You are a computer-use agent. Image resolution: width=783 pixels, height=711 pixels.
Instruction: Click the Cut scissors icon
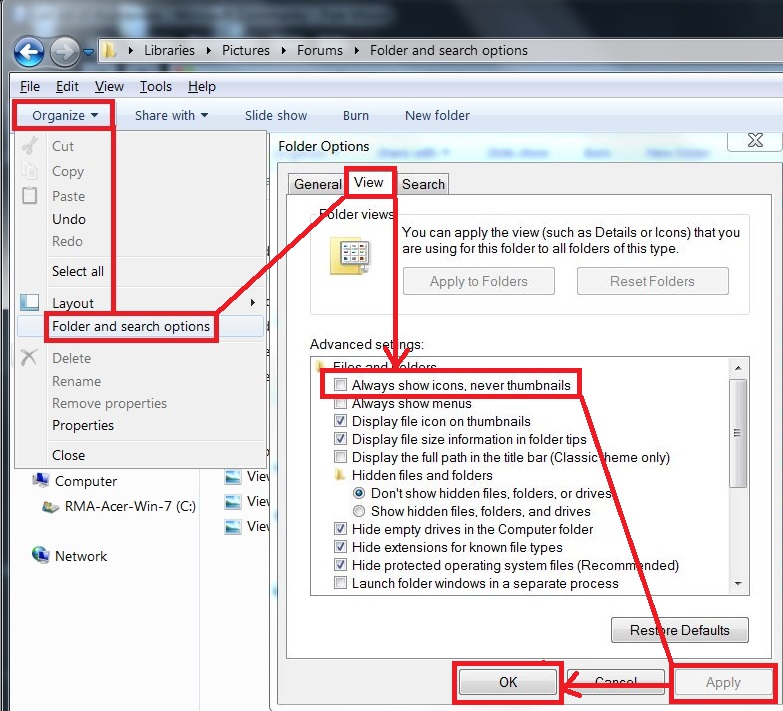(x=30, y=146)
